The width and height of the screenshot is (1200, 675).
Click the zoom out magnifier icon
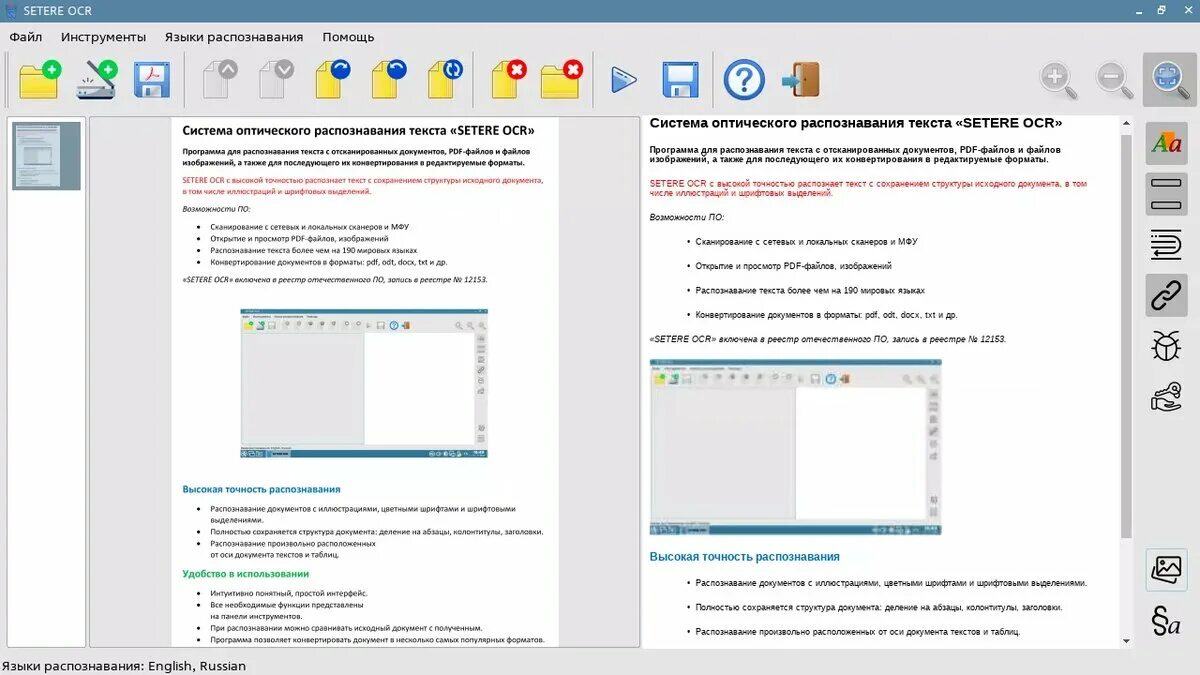point(1114,80)
